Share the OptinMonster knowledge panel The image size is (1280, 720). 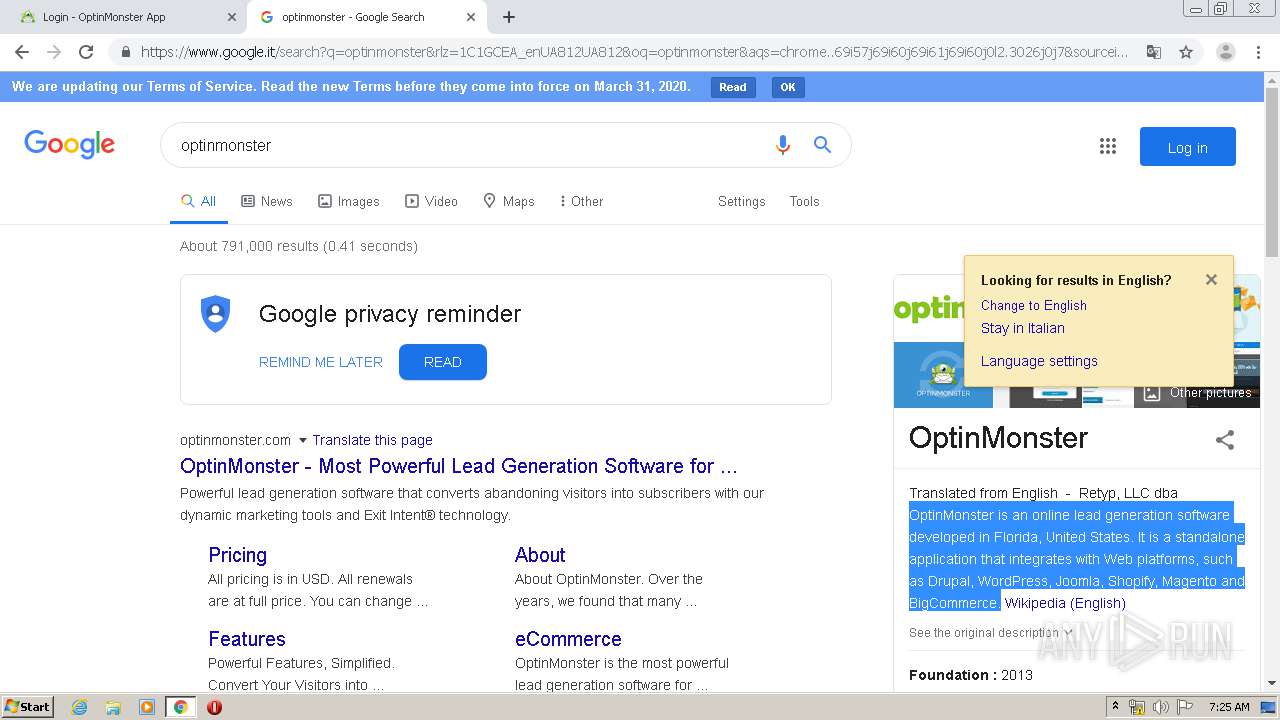point(1225,440)
